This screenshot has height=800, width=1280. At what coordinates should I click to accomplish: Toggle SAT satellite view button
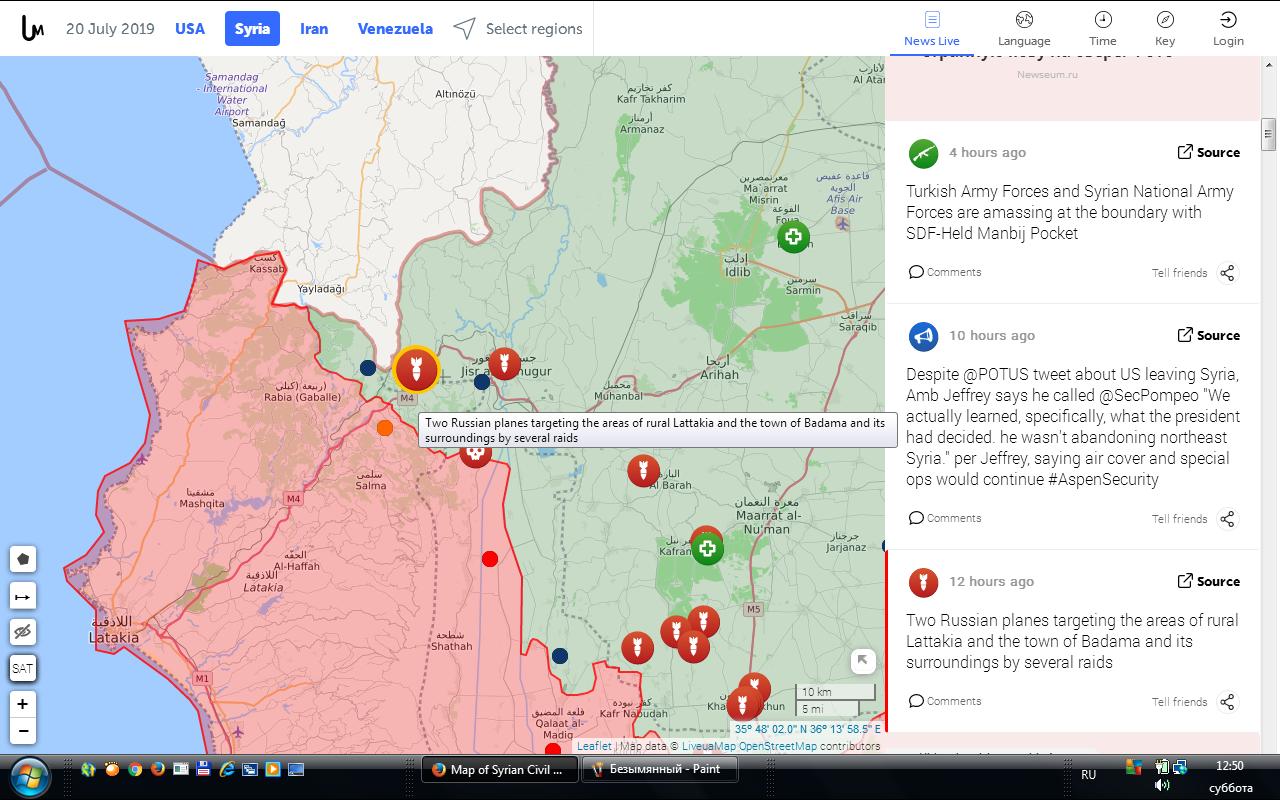[x=23, y=668]
